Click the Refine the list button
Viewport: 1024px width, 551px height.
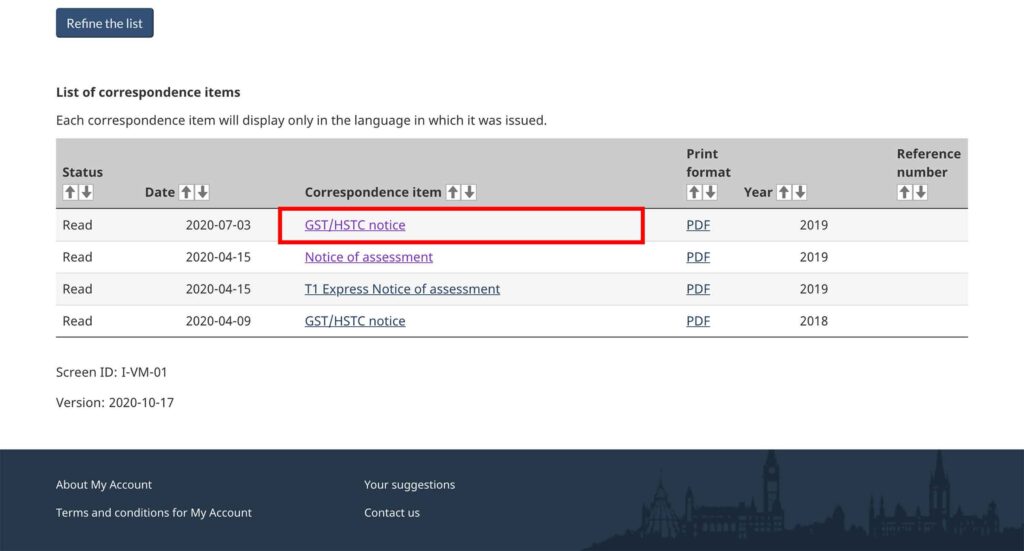click(105, 23)
